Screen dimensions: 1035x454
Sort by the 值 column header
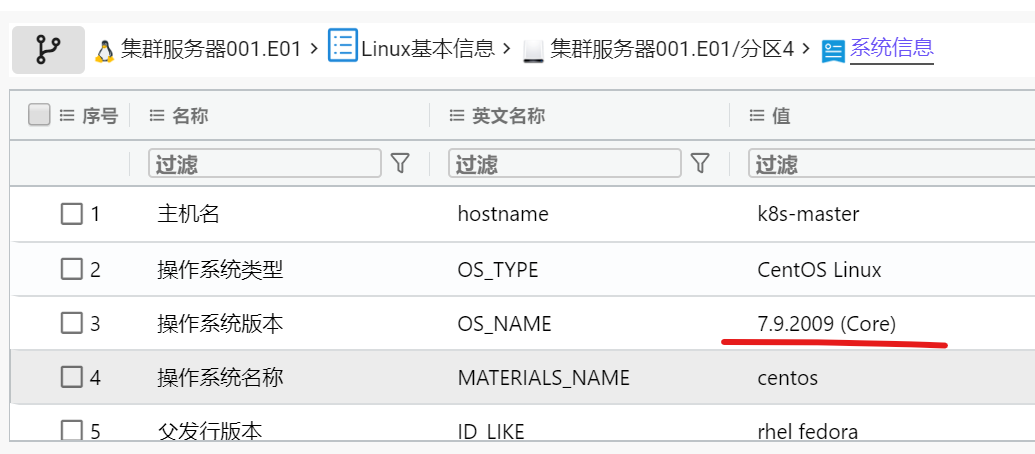781,116
